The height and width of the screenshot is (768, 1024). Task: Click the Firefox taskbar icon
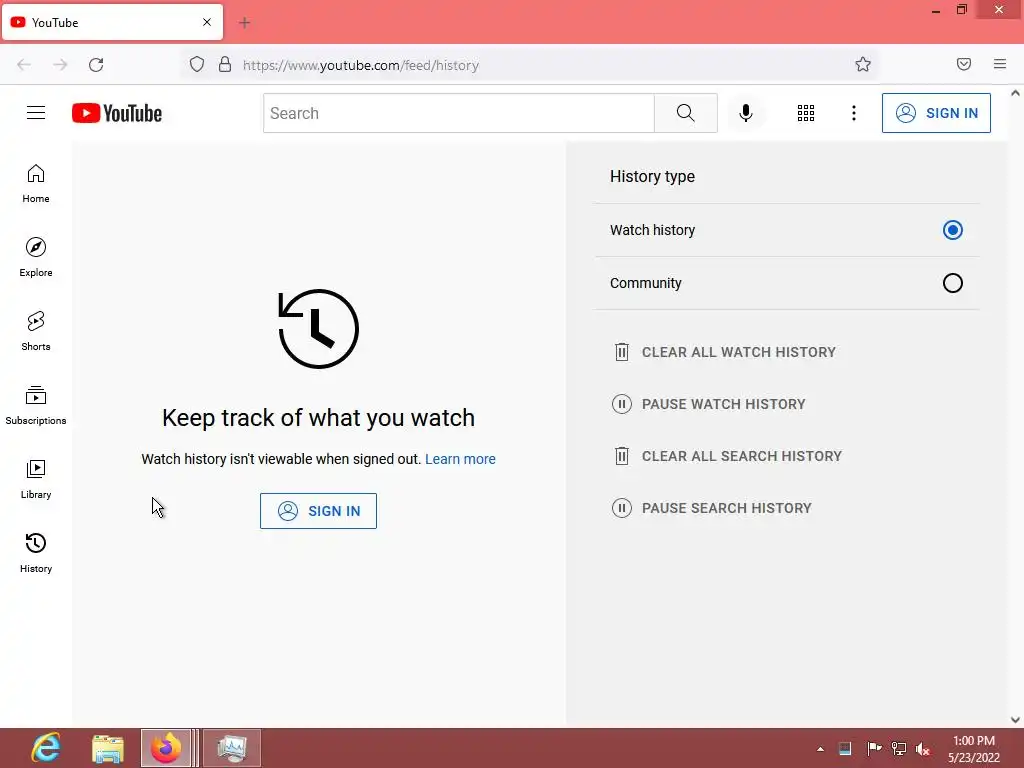166,748
